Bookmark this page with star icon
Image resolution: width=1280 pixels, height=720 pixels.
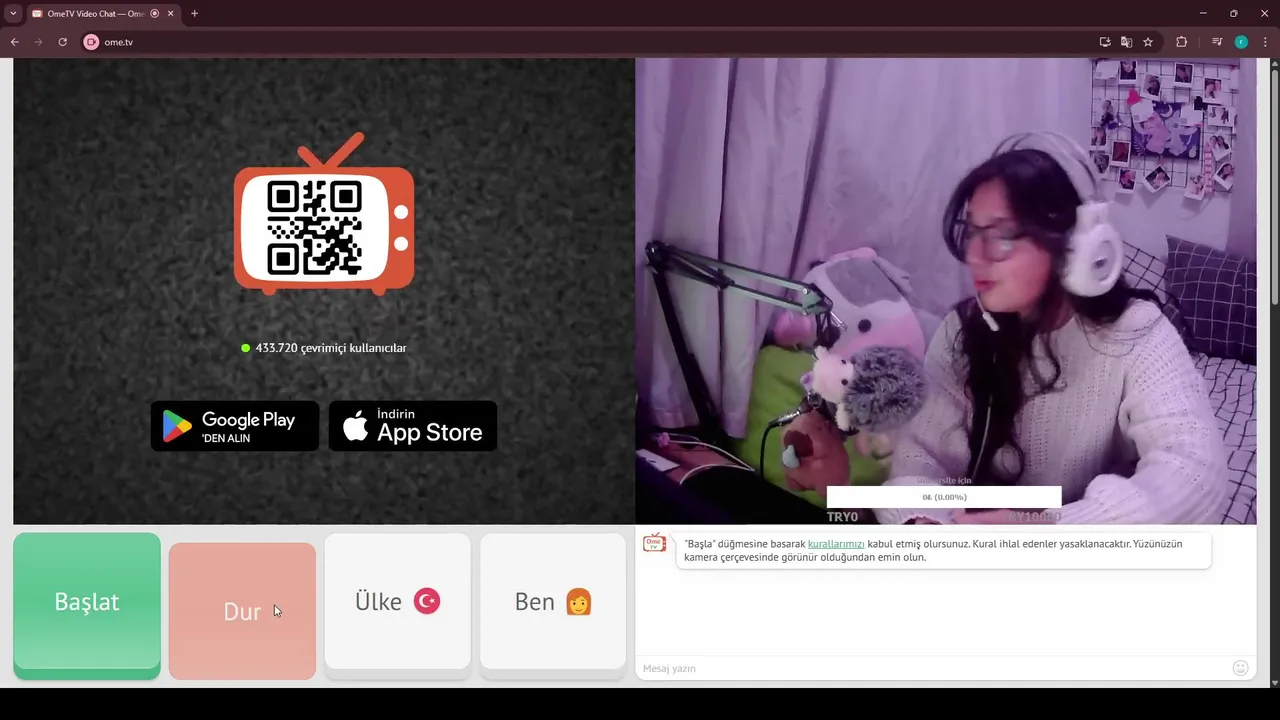tap(1148, 42)
